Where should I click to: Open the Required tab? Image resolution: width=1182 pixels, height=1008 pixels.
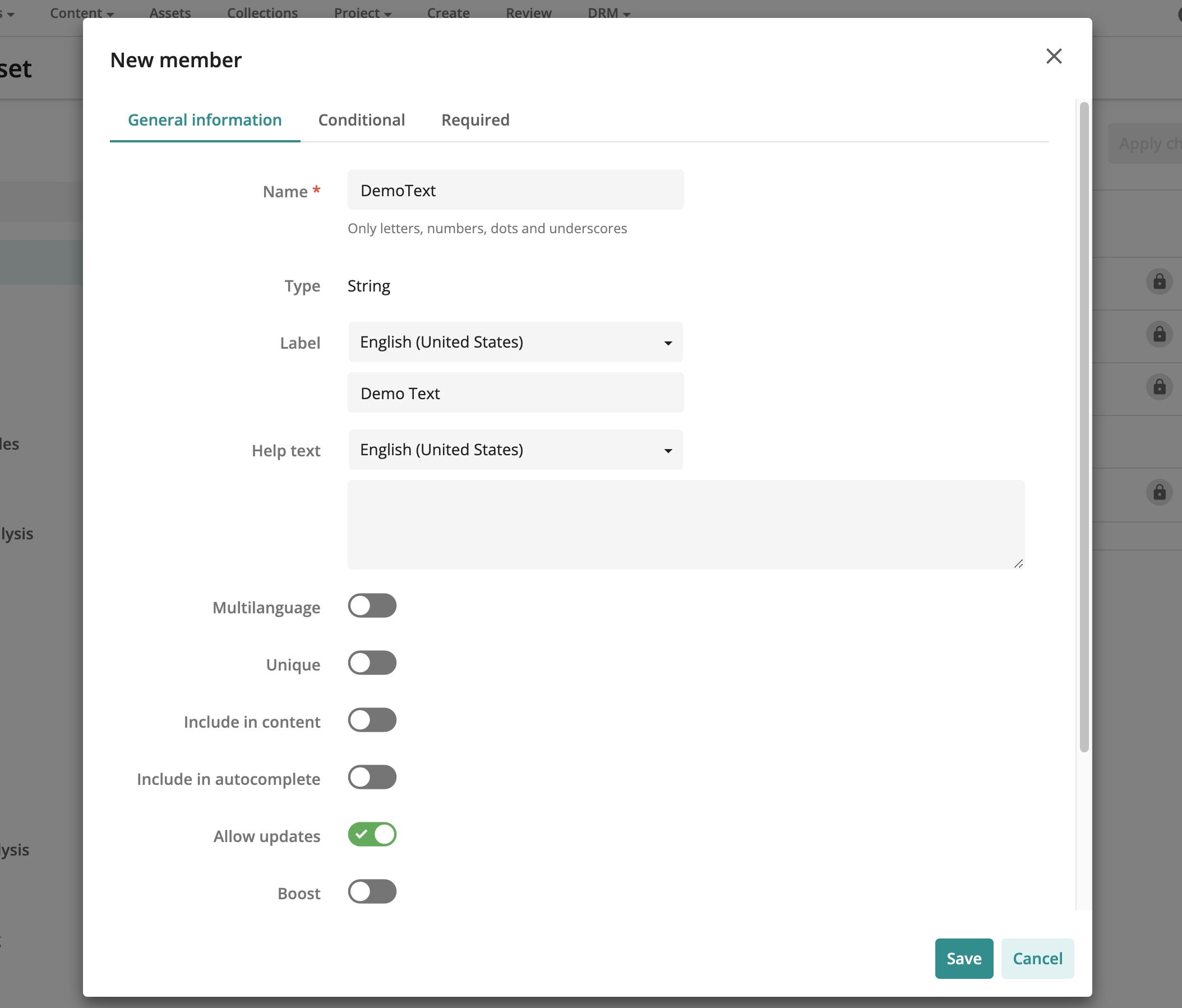475,120
